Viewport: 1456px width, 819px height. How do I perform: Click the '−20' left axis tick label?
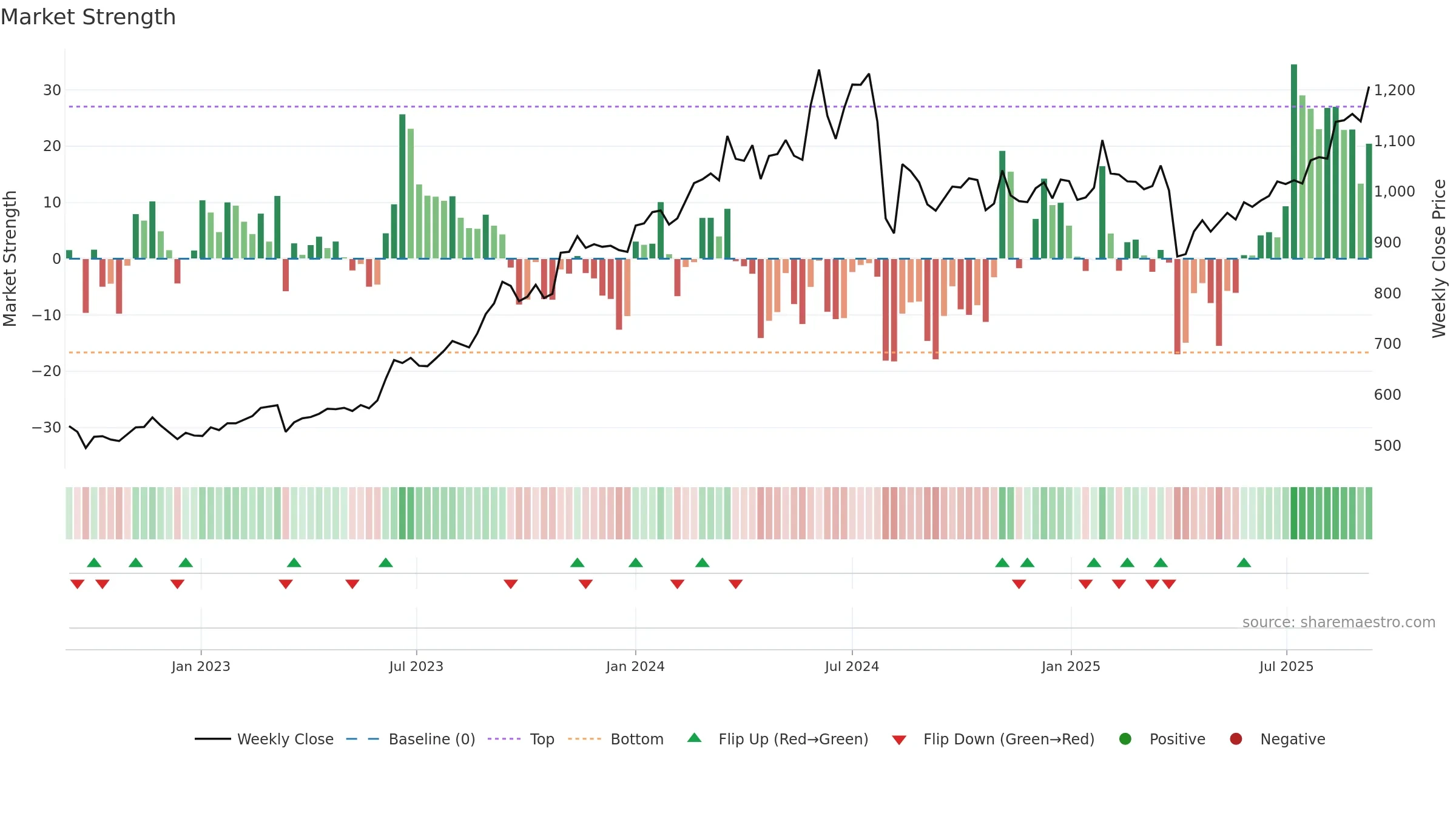[x=47, y=371]
